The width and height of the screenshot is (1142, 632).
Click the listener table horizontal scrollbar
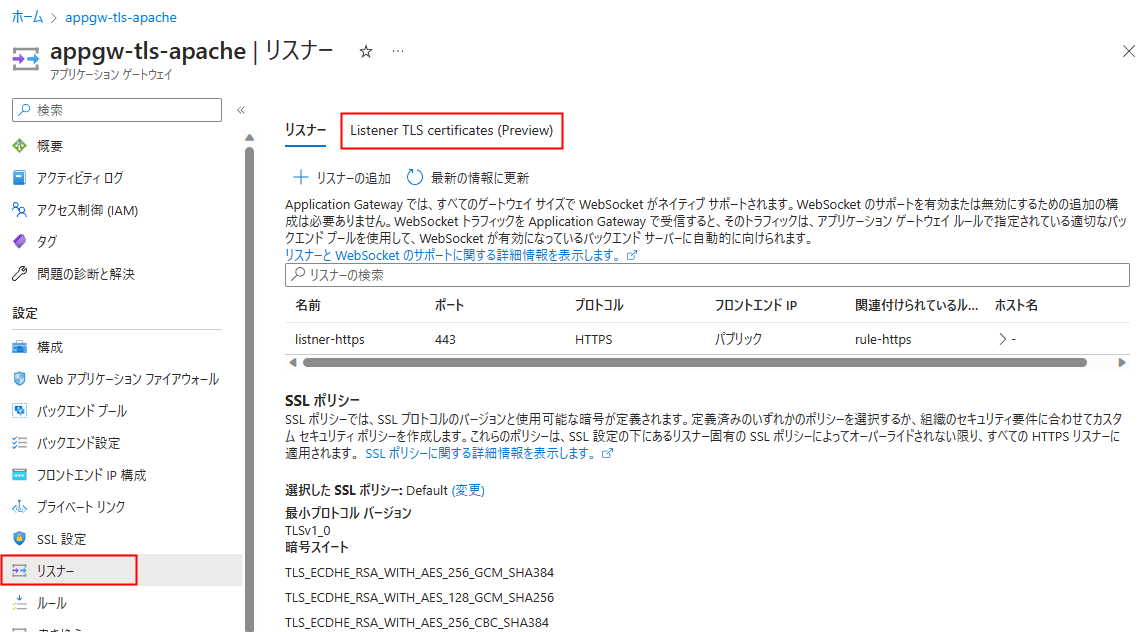[695, 363]
